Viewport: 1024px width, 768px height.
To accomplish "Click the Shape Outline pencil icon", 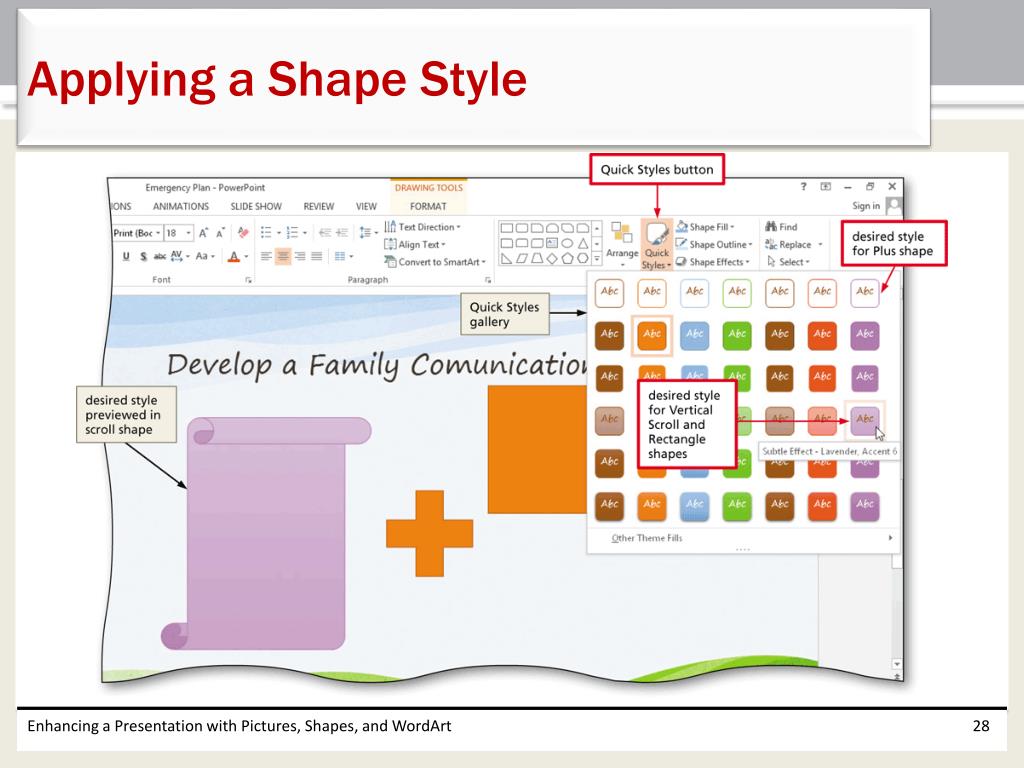I will 681,244.
